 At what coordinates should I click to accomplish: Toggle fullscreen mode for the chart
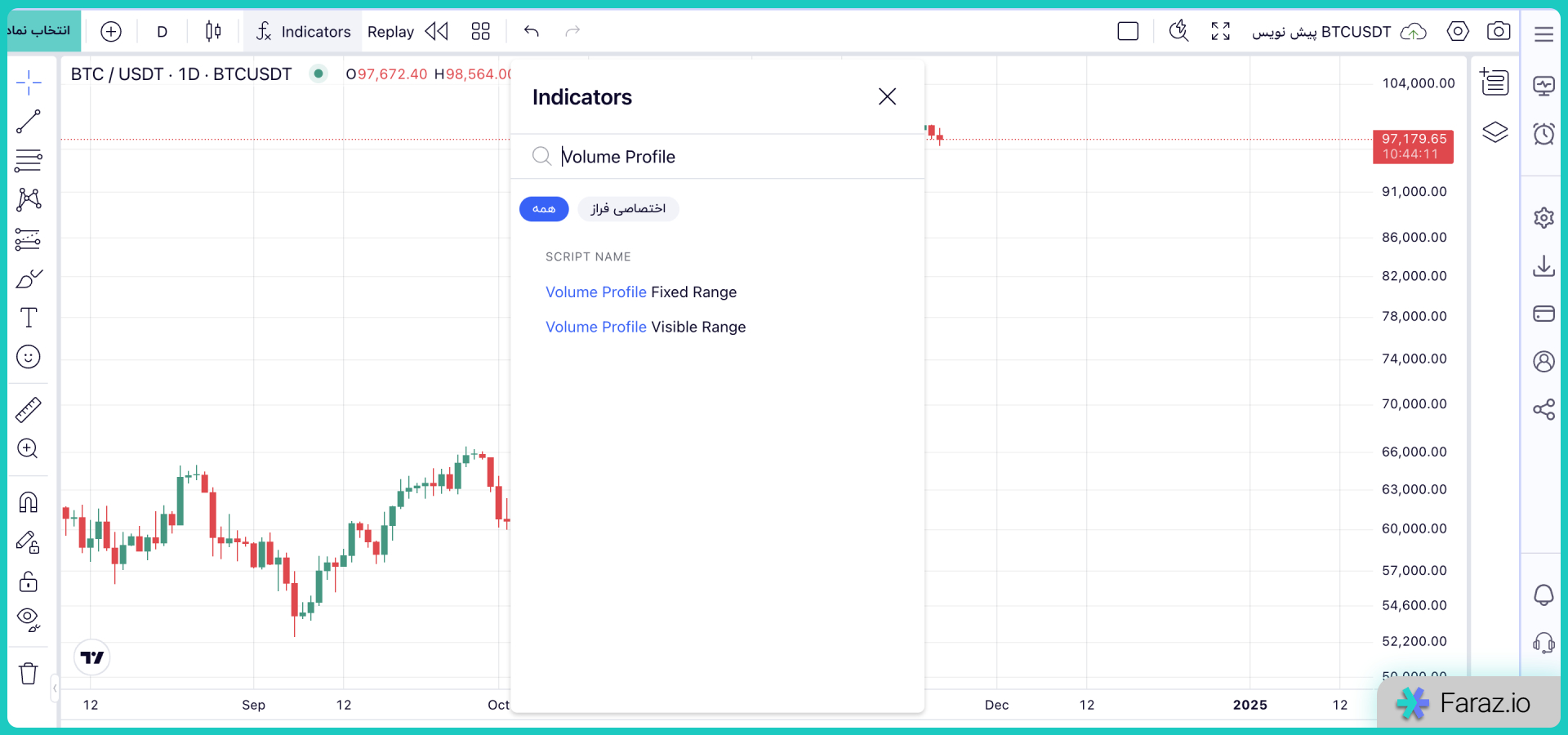[x=1221, y=31]
